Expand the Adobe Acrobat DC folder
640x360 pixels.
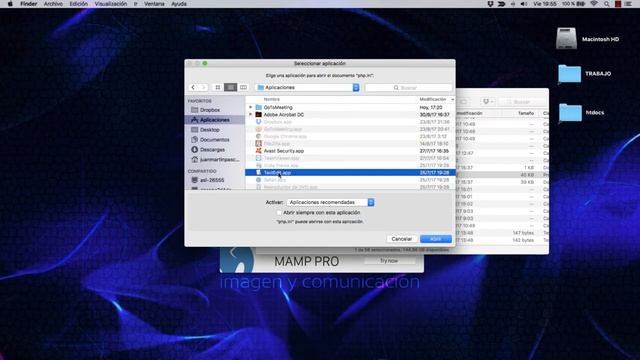point(251,115)
